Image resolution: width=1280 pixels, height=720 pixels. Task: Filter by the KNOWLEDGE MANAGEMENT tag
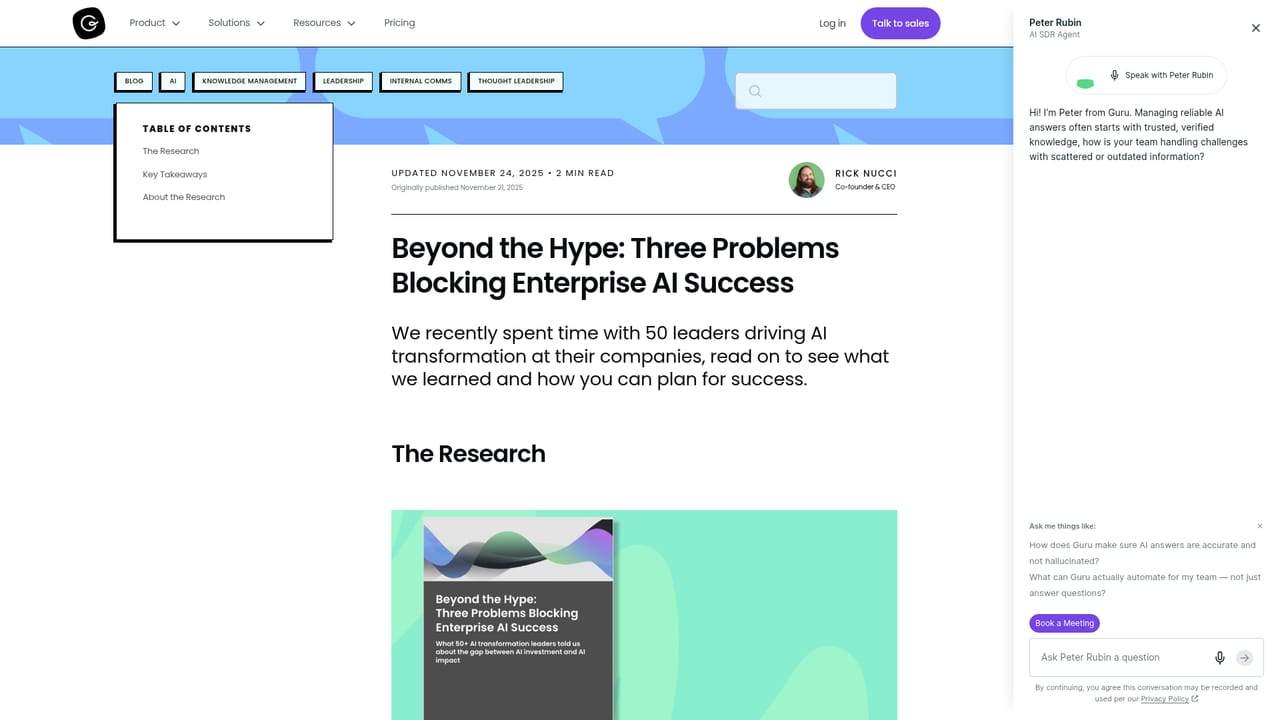tap(250, 81)
